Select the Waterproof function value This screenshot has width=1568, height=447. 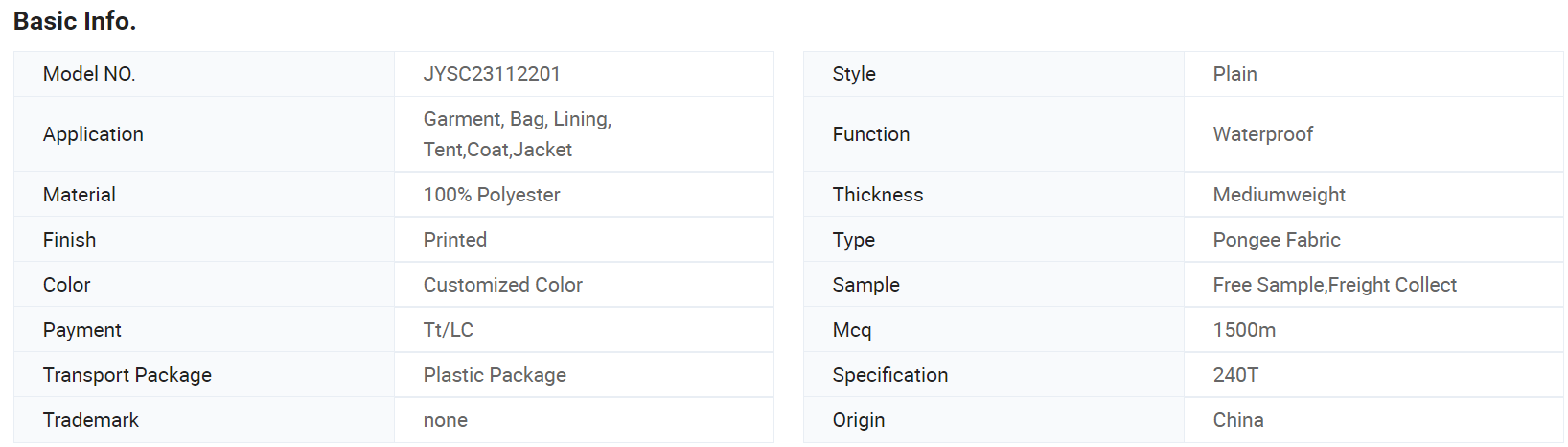click(x=1263, y=134)
